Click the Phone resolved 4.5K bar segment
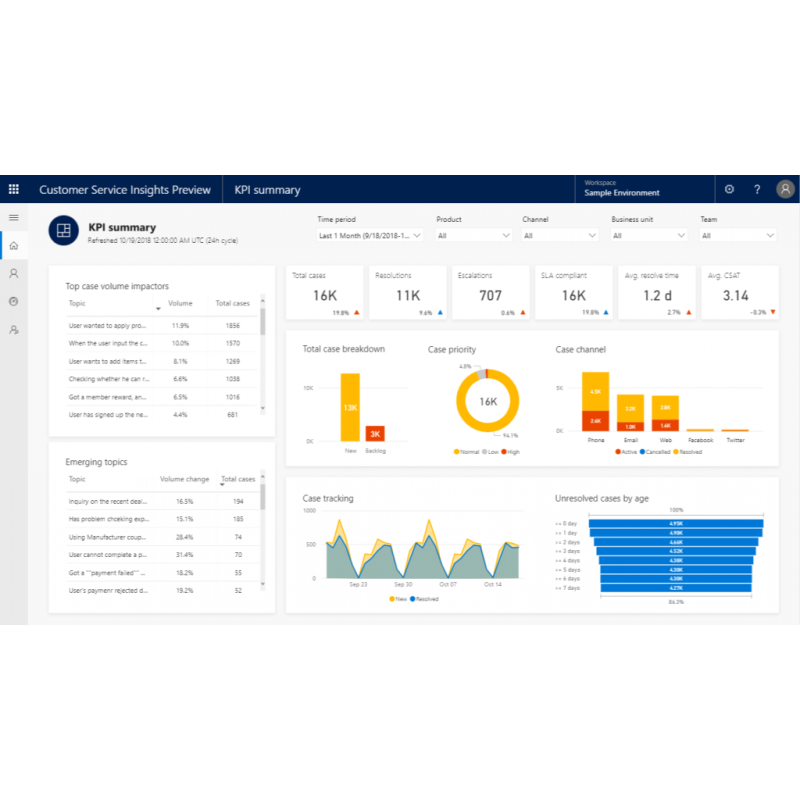Viewport: 800px width, 800px height. [595, 391]
